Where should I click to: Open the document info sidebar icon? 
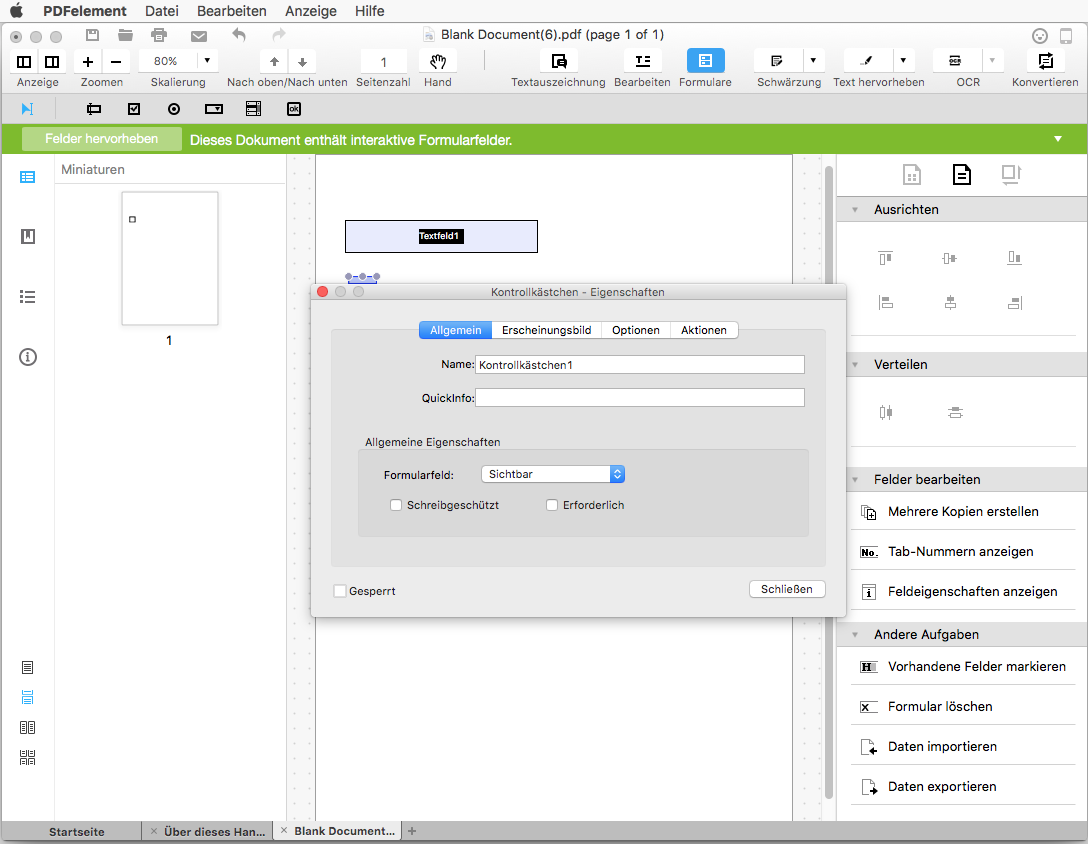[x=28, y=357]
